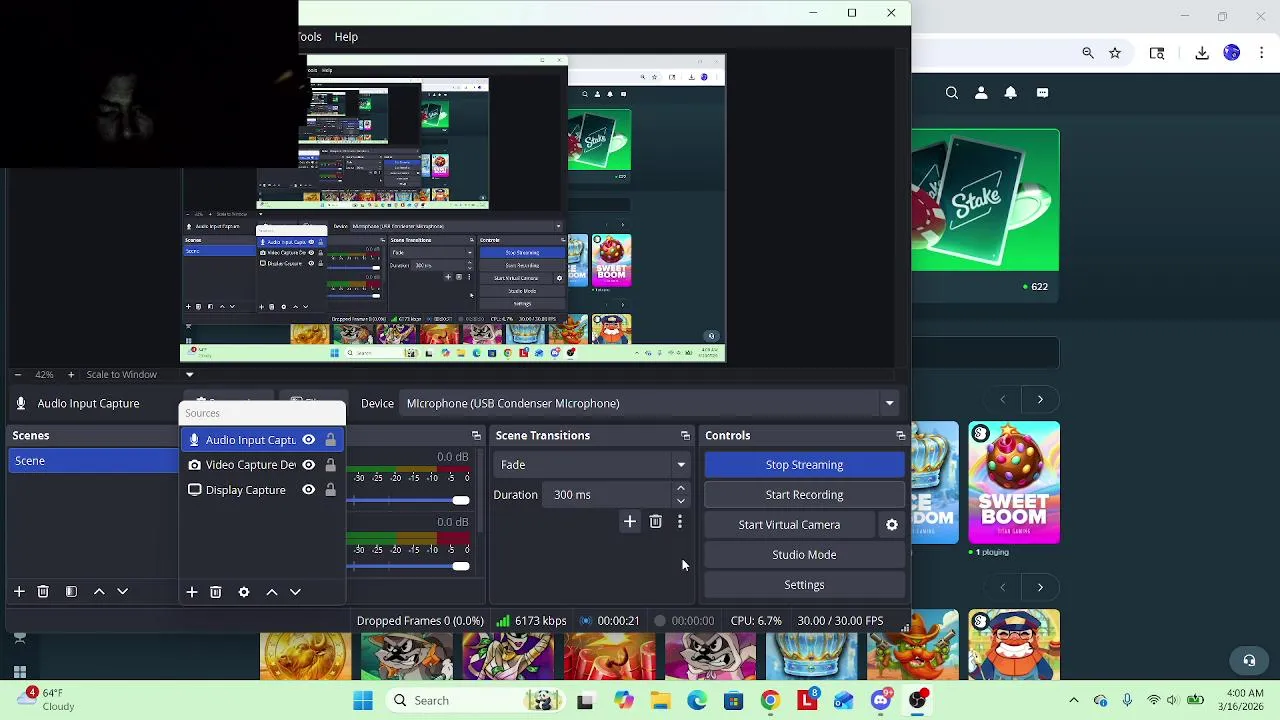Viewport: 1280px width, 720px height.
Task: Increase transition duration stepper up
Action: [x=681, y=489]
